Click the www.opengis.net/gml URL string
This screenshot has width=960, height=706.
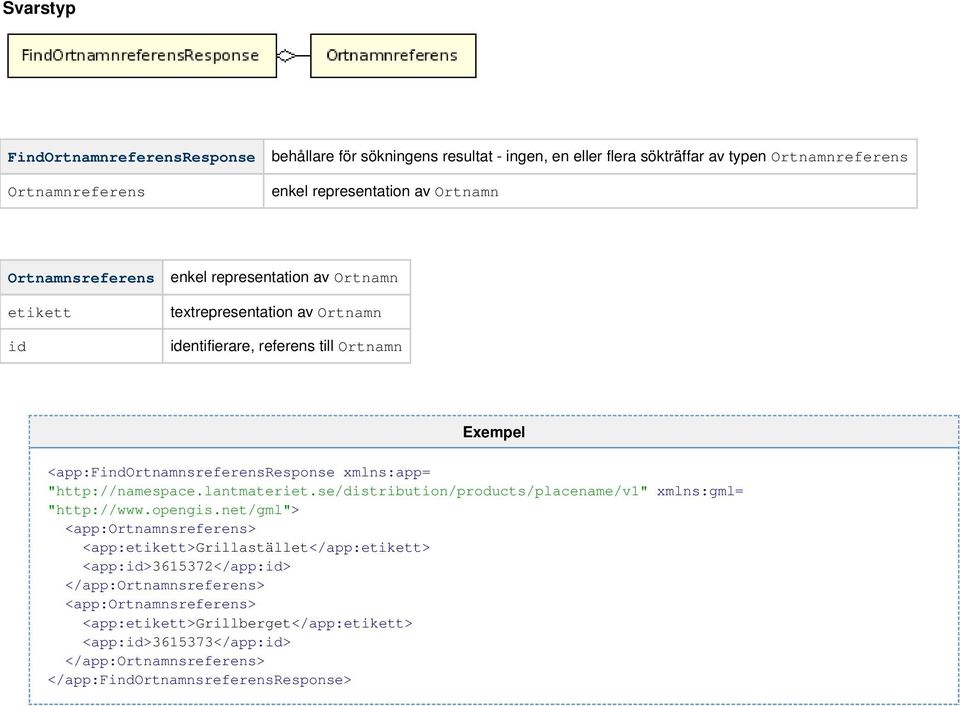pos(169,511)
